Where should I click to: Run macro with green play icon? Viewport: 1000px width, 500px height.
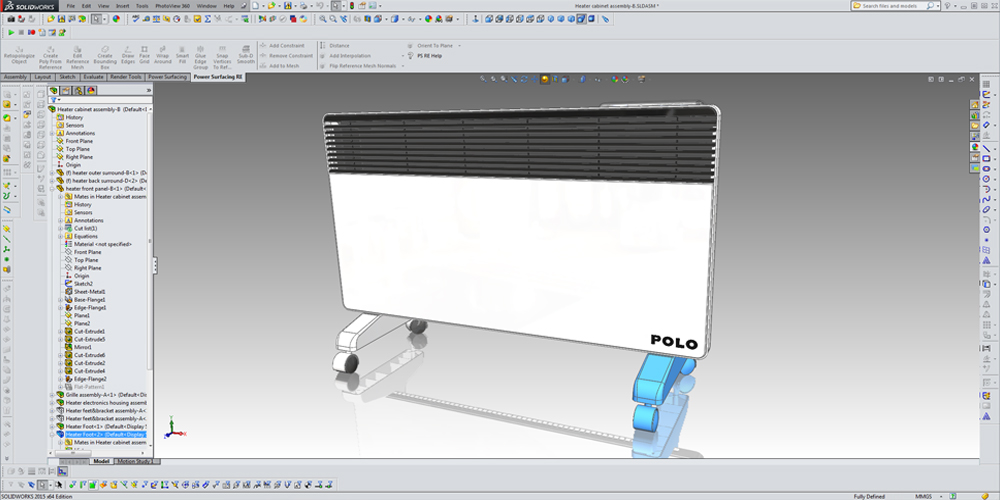click(x=11, y=32)
